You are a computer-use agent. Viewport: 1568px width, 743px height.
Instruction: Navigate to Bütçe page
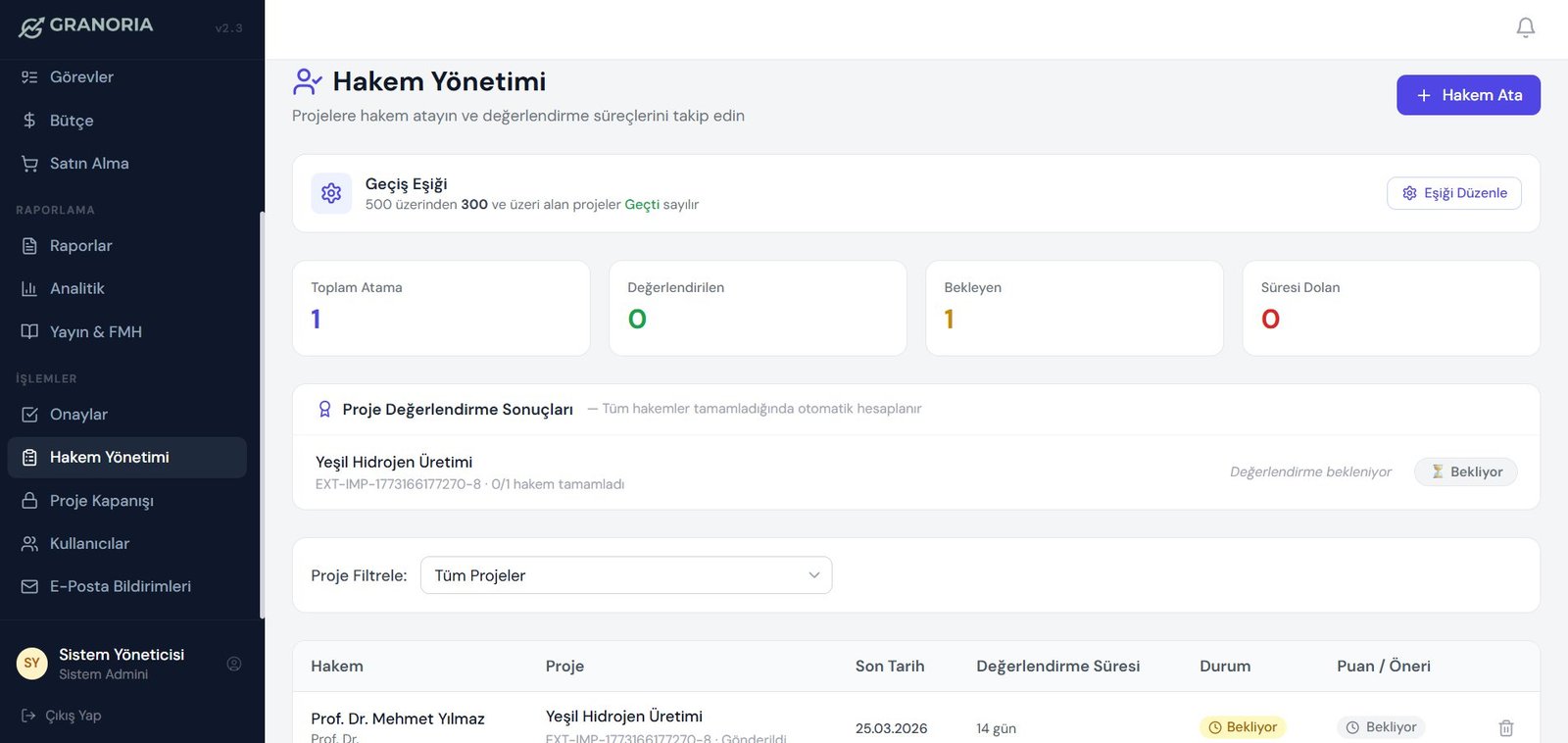click(72, 121)
